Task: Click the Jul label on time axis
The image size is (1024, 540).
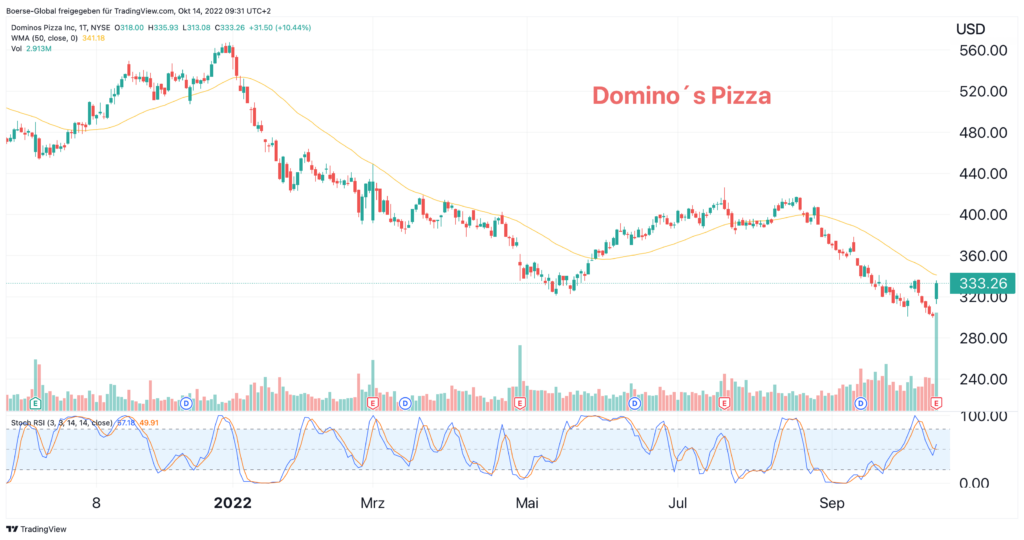Action: click(678, 503)
